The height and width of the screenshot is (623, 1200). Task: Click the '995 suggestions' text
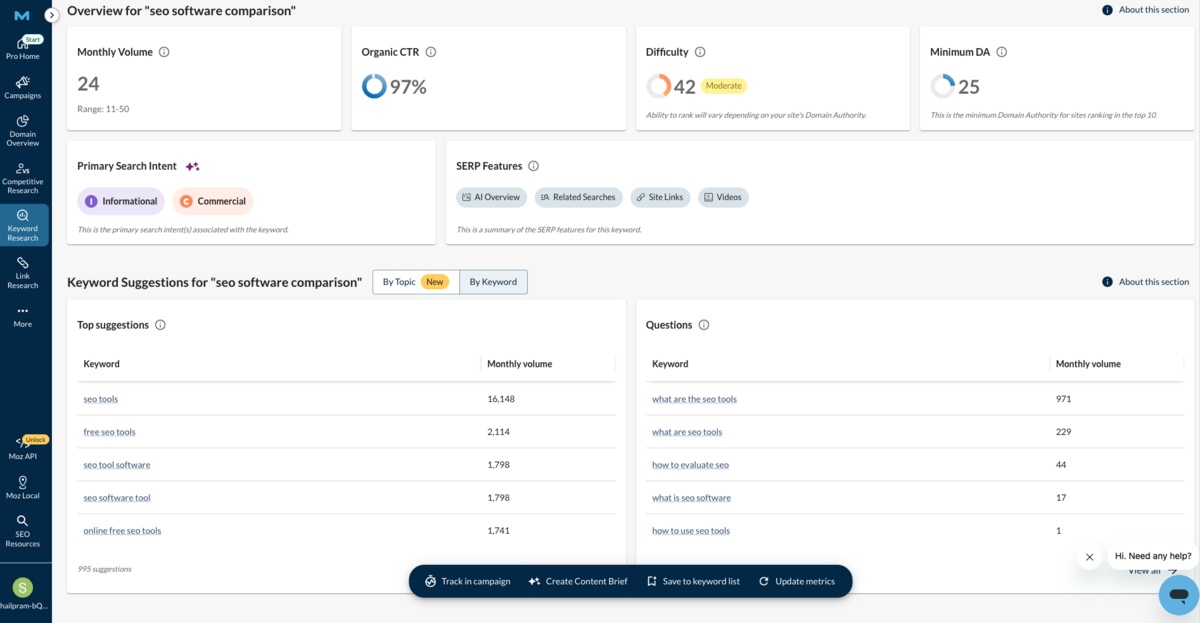[x=105, y=569]
